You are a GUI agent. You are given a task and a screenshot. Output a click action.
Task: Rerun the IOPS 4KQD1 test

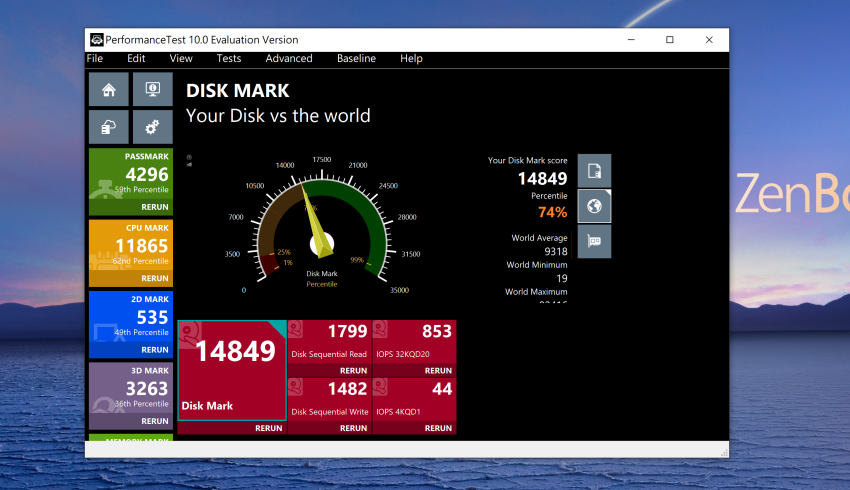click(x=438, y=428)
